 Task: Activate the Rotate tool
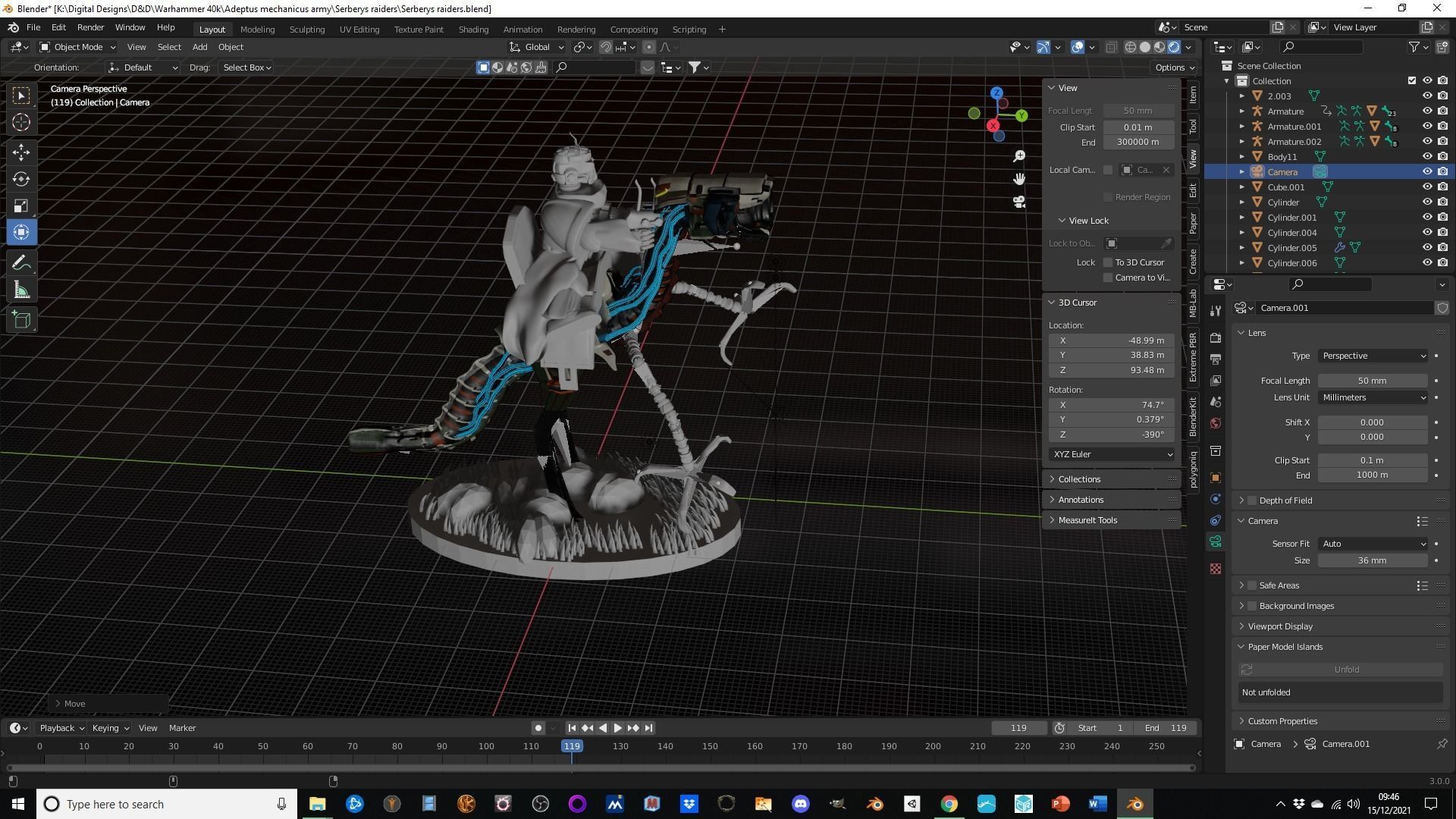(21, 179)
